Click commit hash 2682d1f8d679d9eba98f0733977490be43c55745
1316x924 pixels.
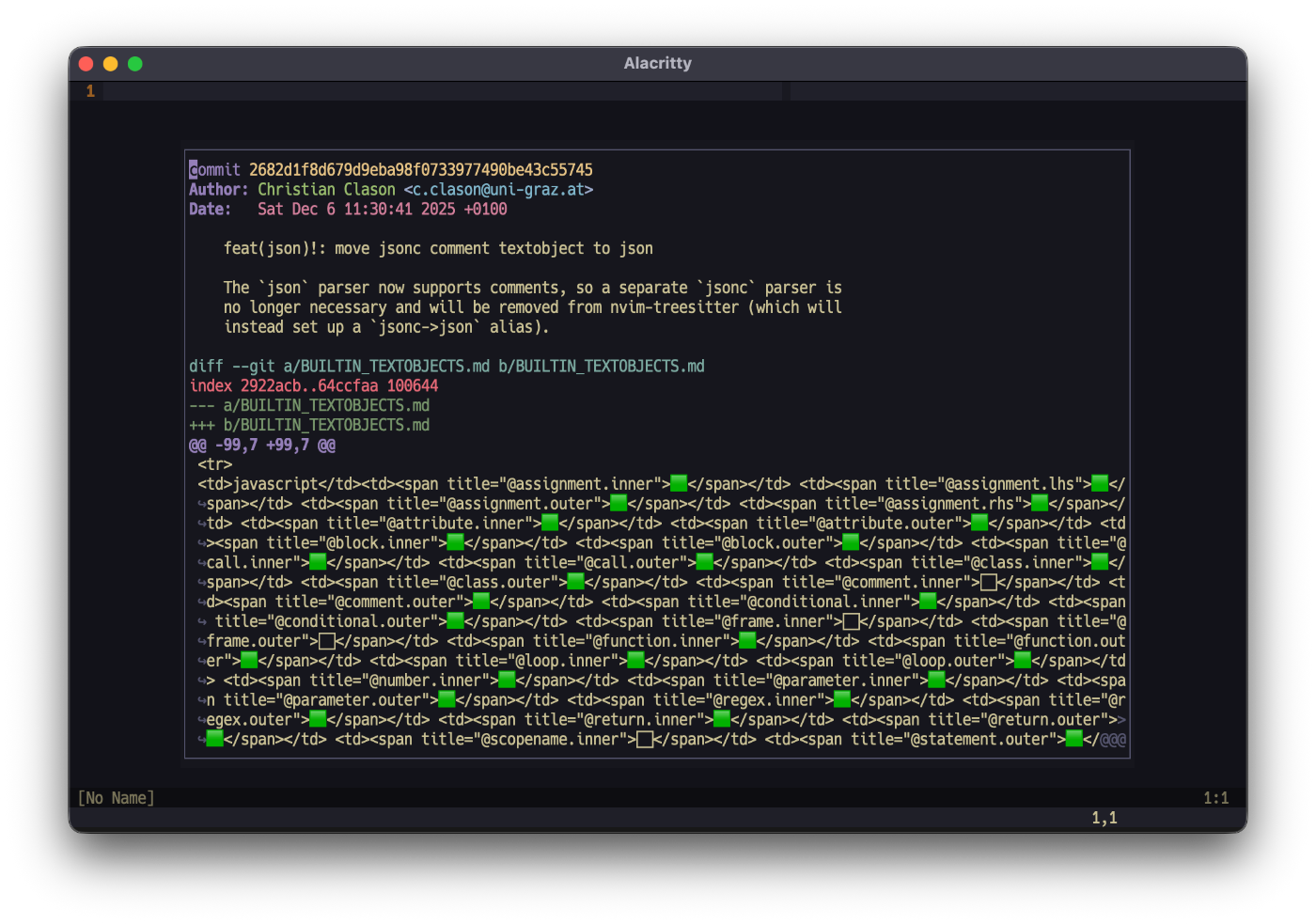pyautogui.click(x=421, y=170)
